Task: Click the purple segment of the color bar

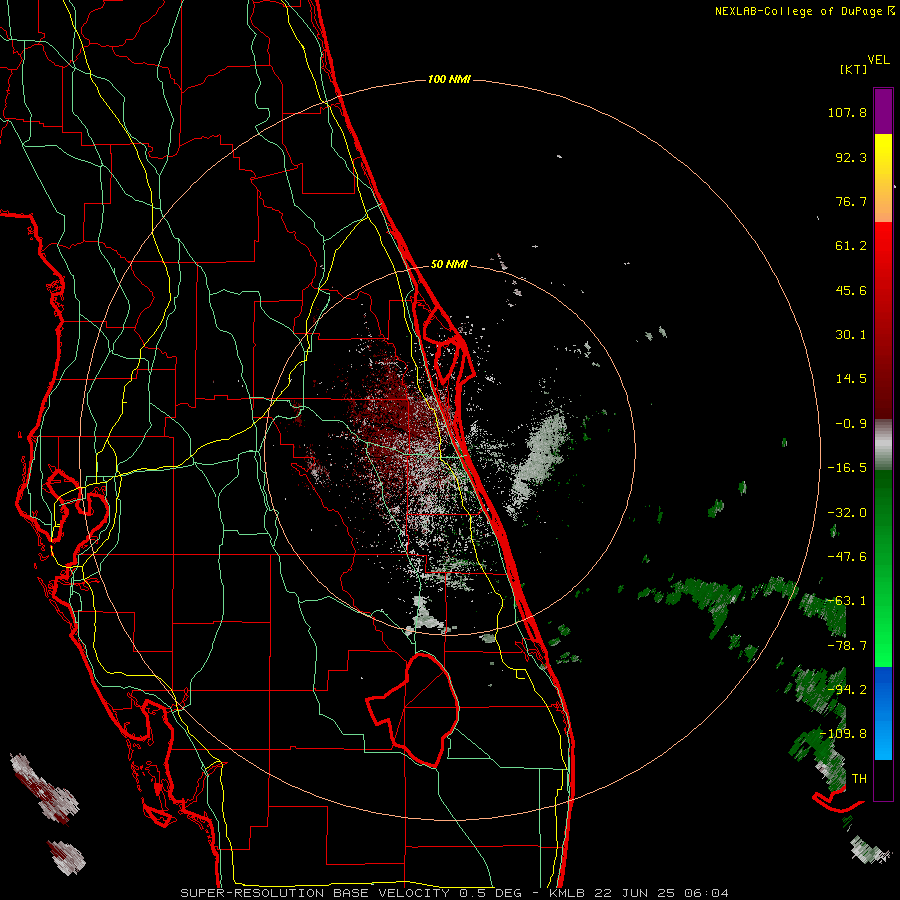Action: click(883, 111)
